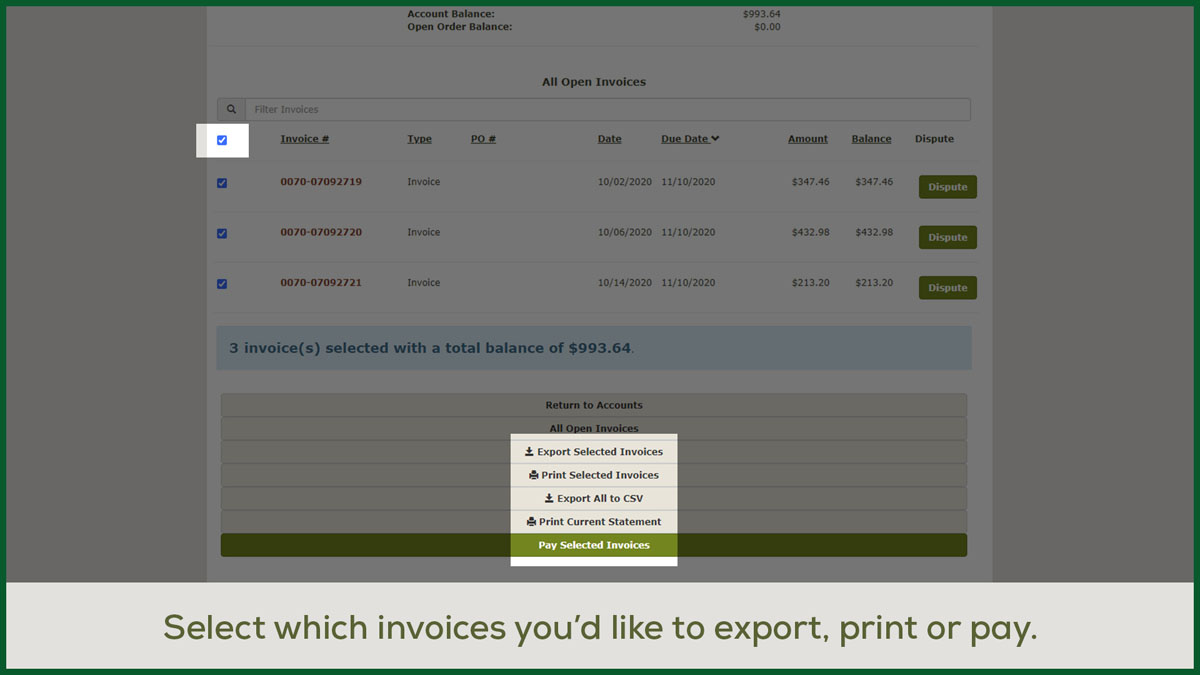Click the printer icon on Print Current Statement
Viewport: 1200px width, 675px height.
(532, 522)
